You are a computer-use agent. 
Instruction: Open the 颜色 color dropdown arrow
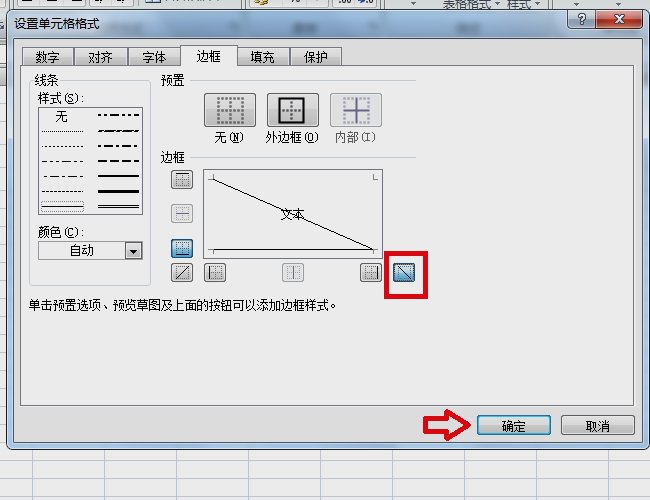[133, 251]
